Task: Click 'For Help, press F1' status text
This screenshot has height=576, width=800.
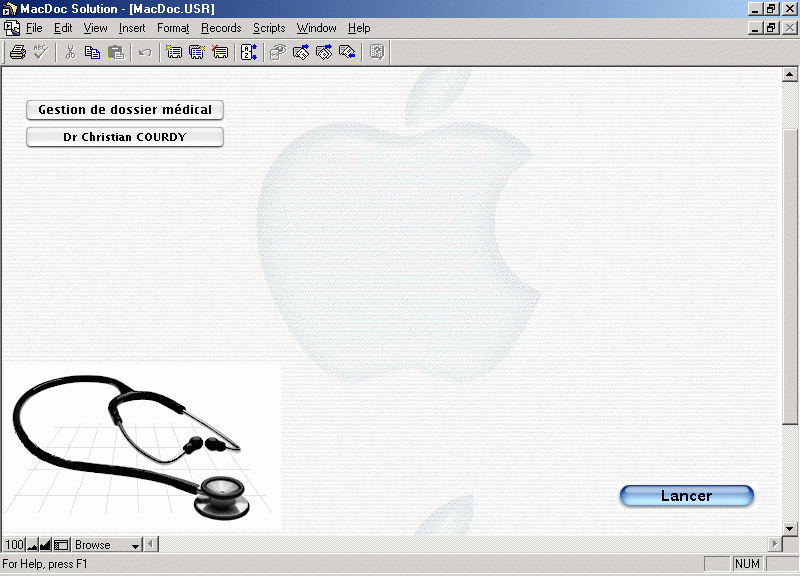Action: tap(45, 564)
